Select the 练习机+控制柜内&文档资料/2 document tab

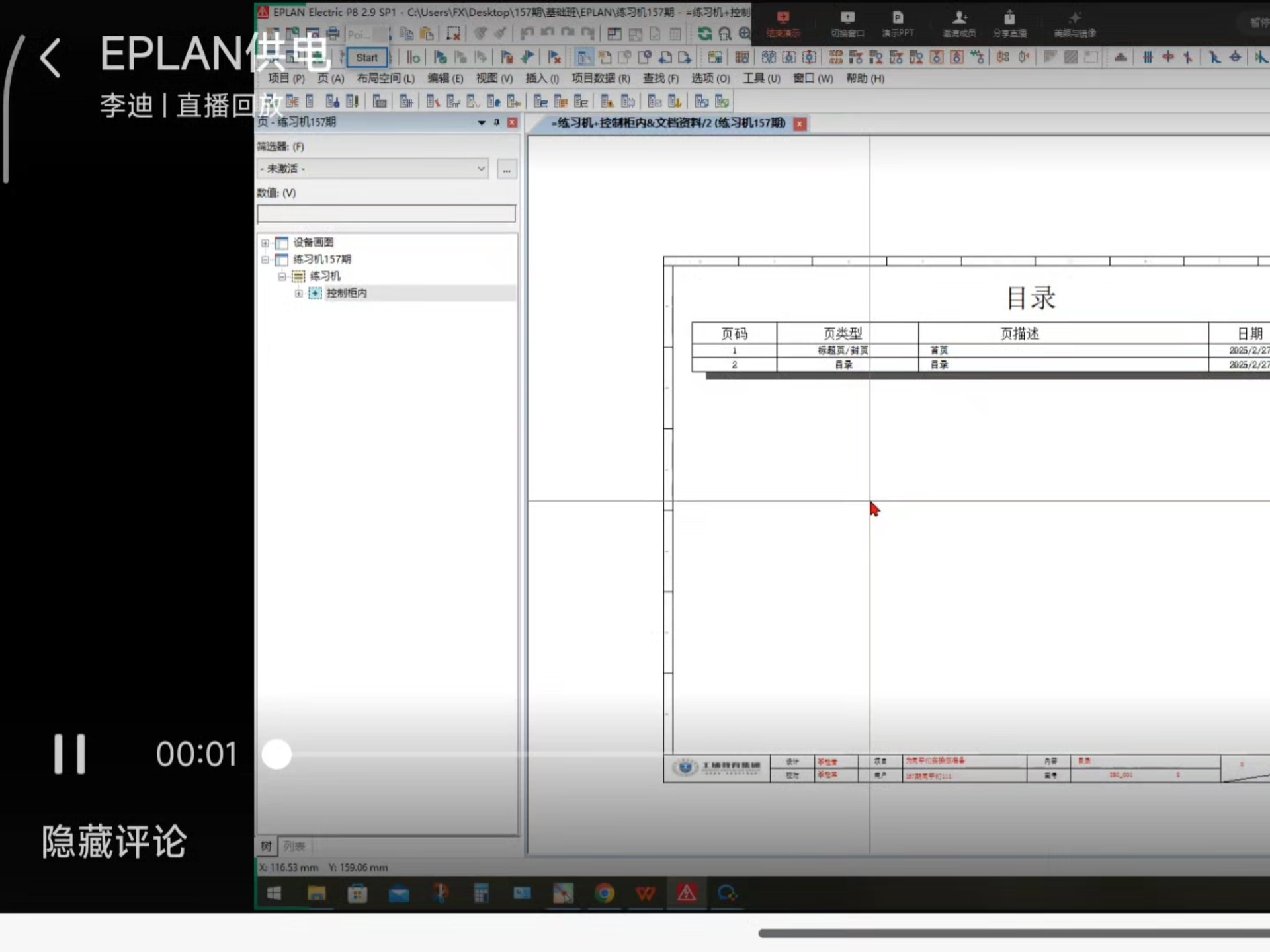coord(668,123)
